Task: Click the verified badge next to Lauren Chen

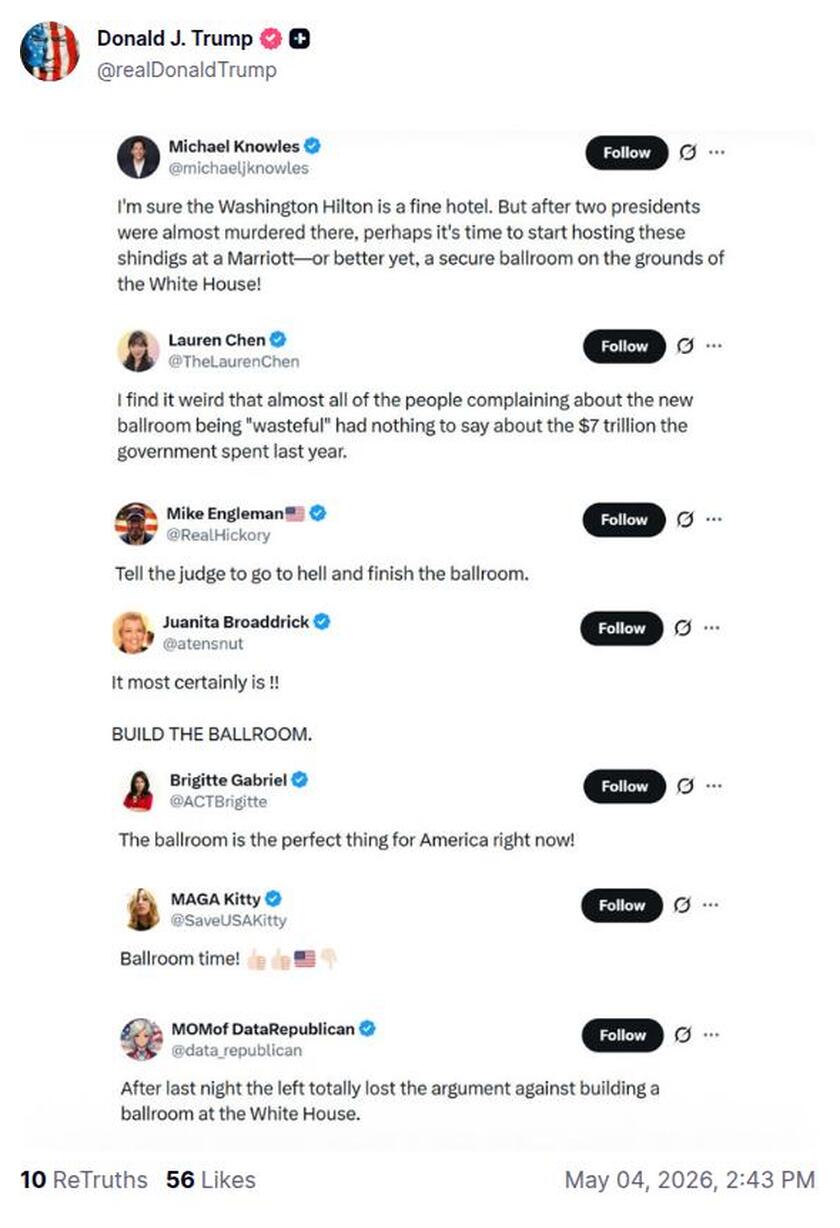Action: 278,340
